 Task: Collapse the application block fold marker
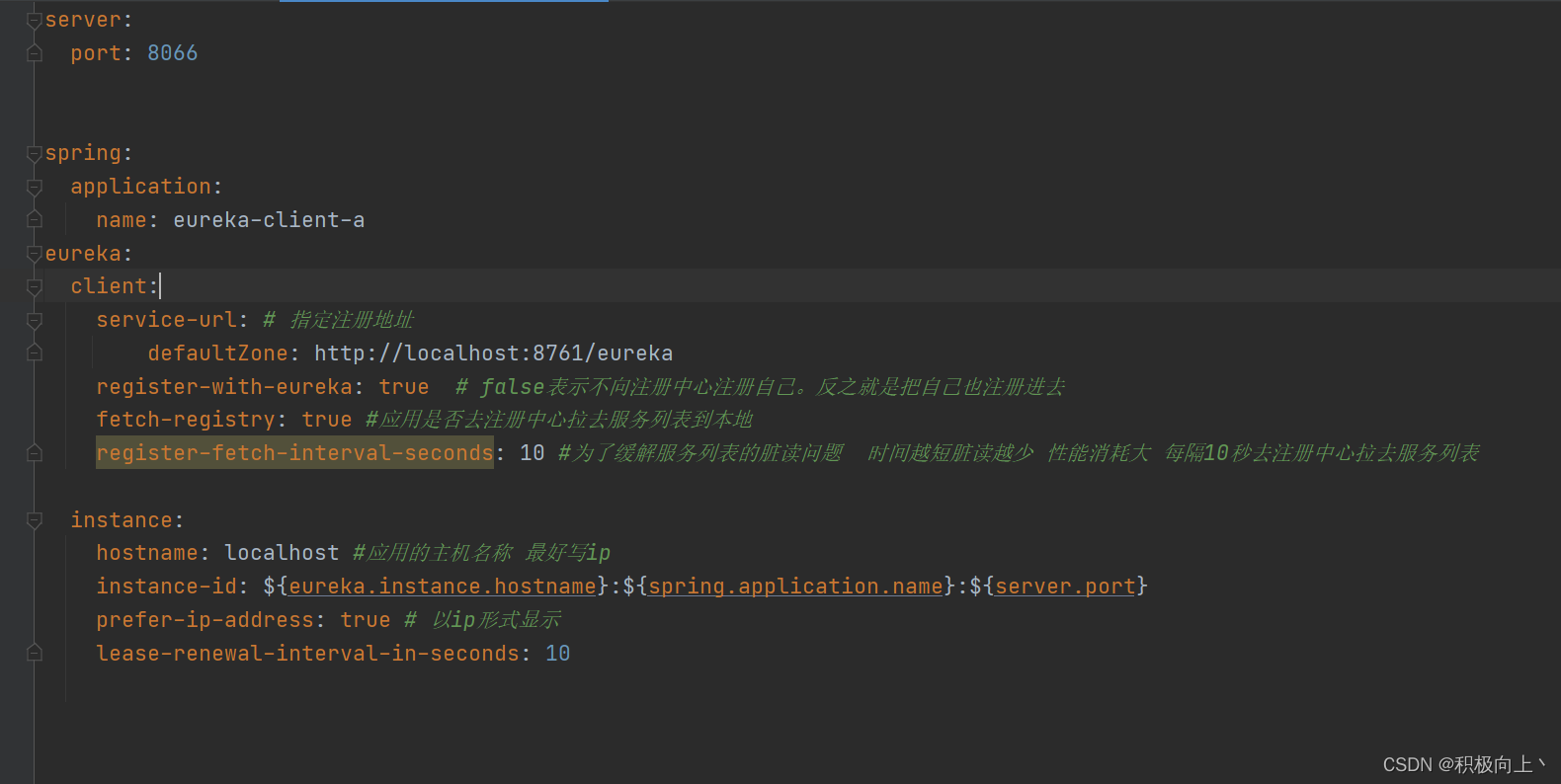tap(35, 187)
